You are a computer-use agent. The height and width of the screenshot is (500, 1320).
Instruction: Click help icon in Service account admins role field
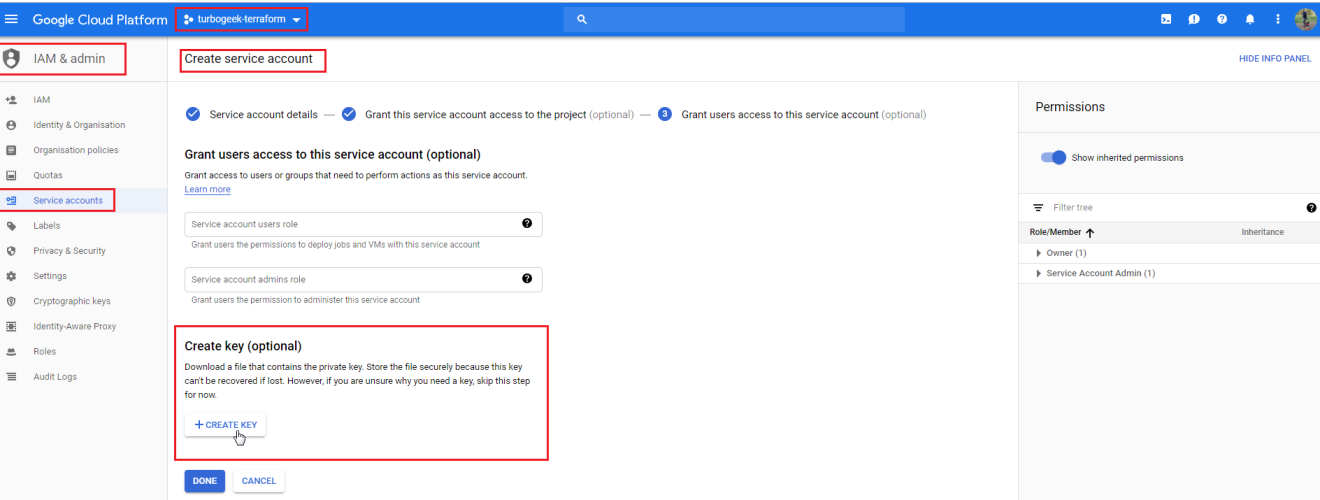tap(527, 279)
